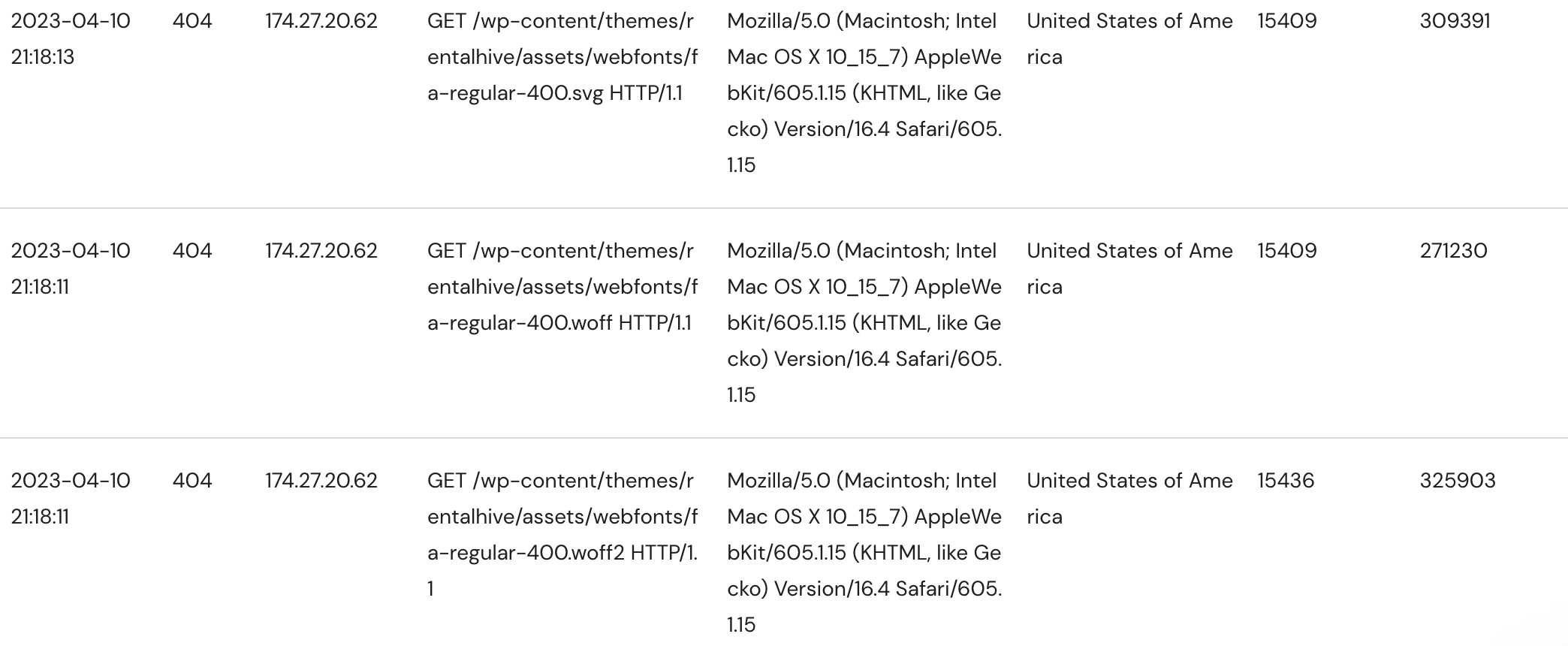Select the fa-regular-400.woff2 request text
1568x646 pixels.
tap(562, 535)
